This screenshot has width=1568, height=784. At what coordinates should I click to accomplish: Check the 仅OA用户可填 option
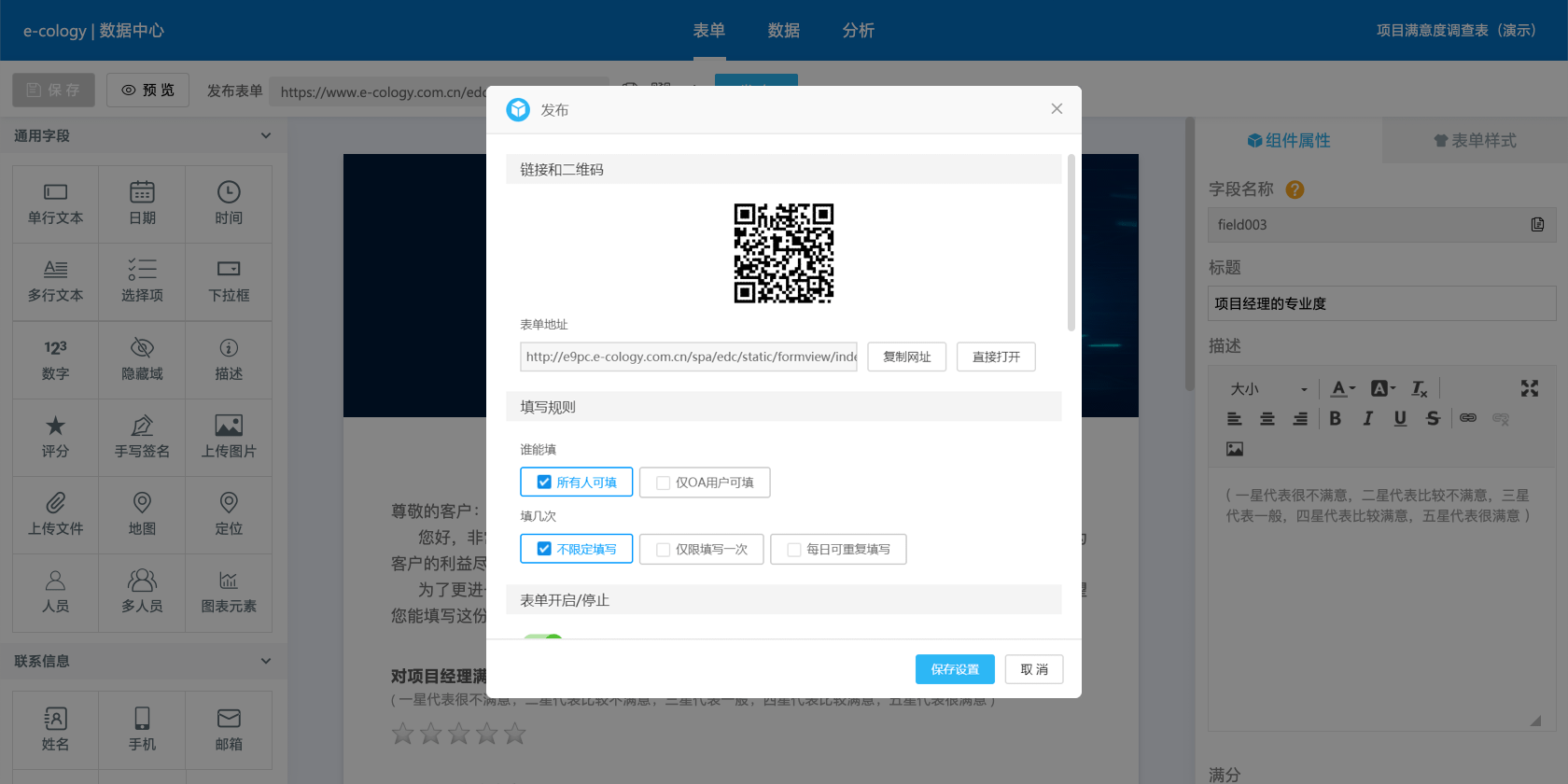(x=705, y=483)
